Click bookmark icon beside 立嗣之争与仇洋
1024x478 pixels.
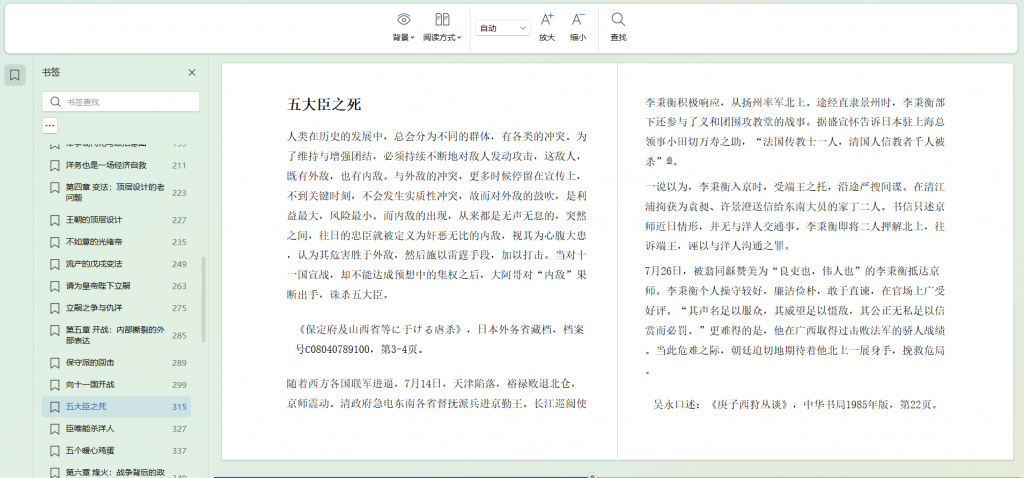point(54,308)
